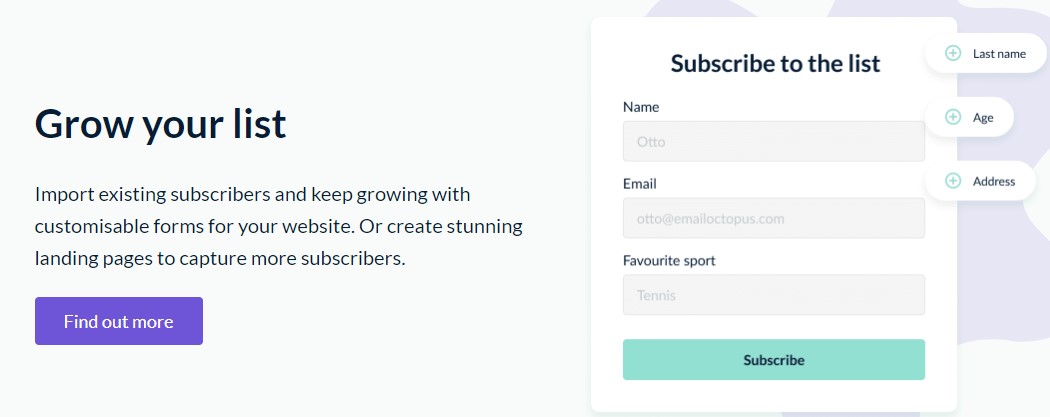The width and height of the screenshot is (1050, 417).
Task: Focus the Favourite sport input showing Tennis
Action: point(773,295)
